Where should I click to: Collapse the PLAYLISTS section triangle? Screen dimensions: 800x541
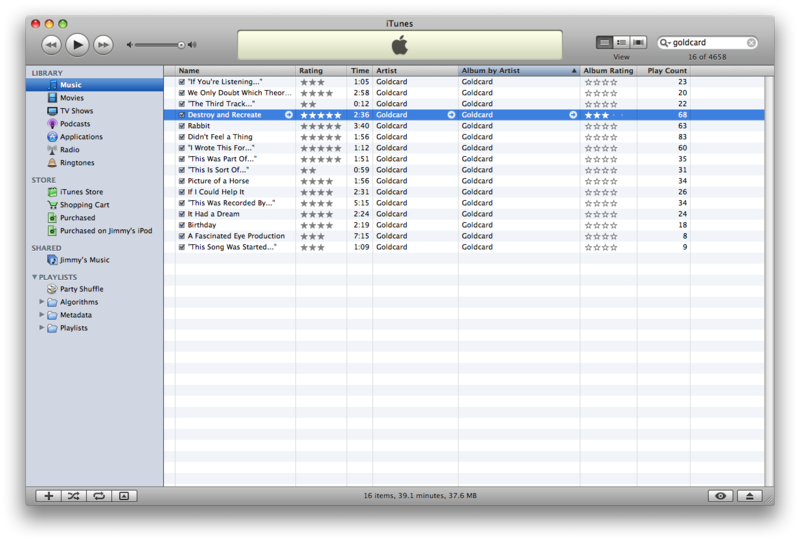coord(35,277)
